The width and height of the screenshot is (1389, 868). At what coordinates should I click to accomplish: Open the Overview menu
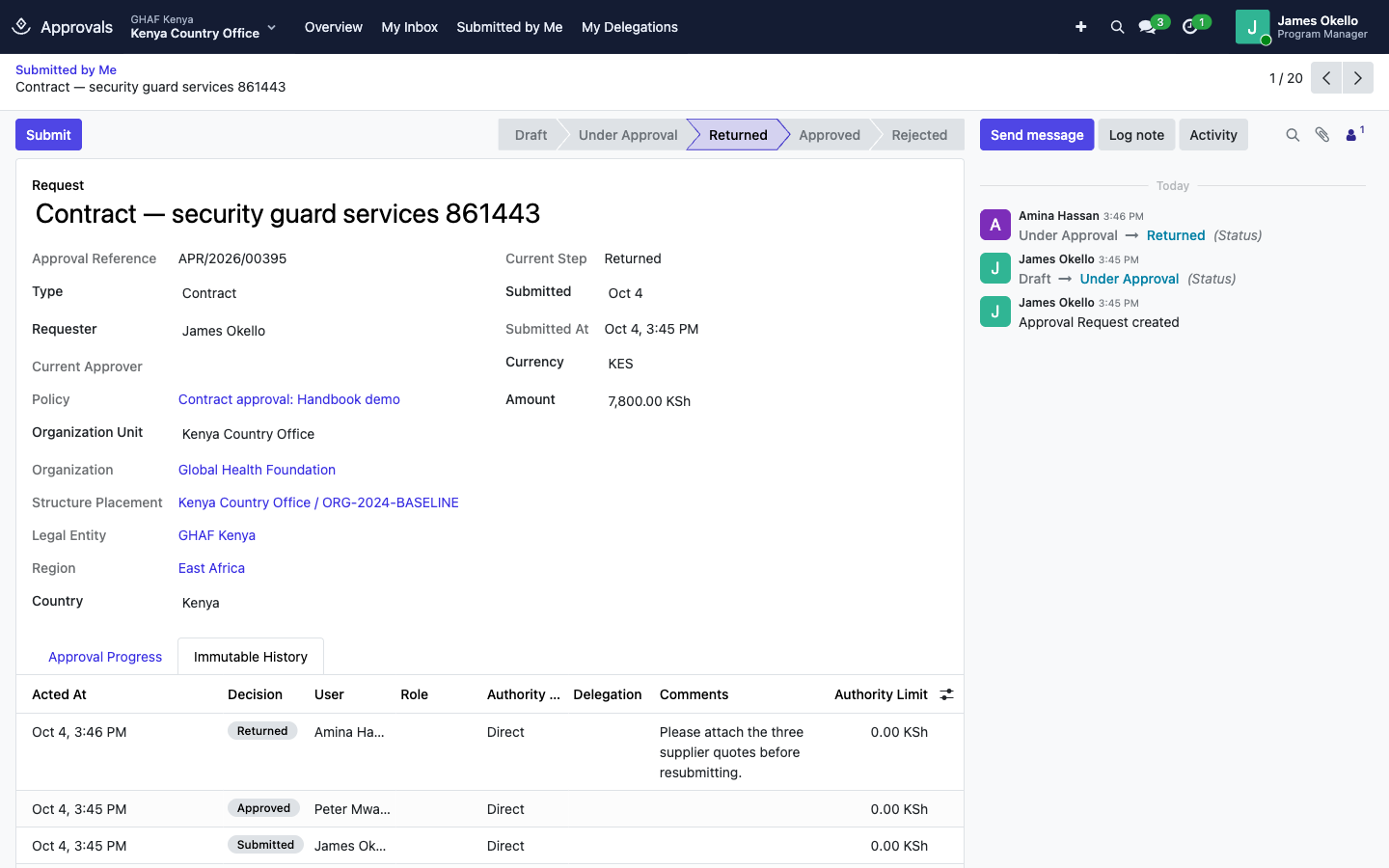pyautogui.click(x=334, y=27)
